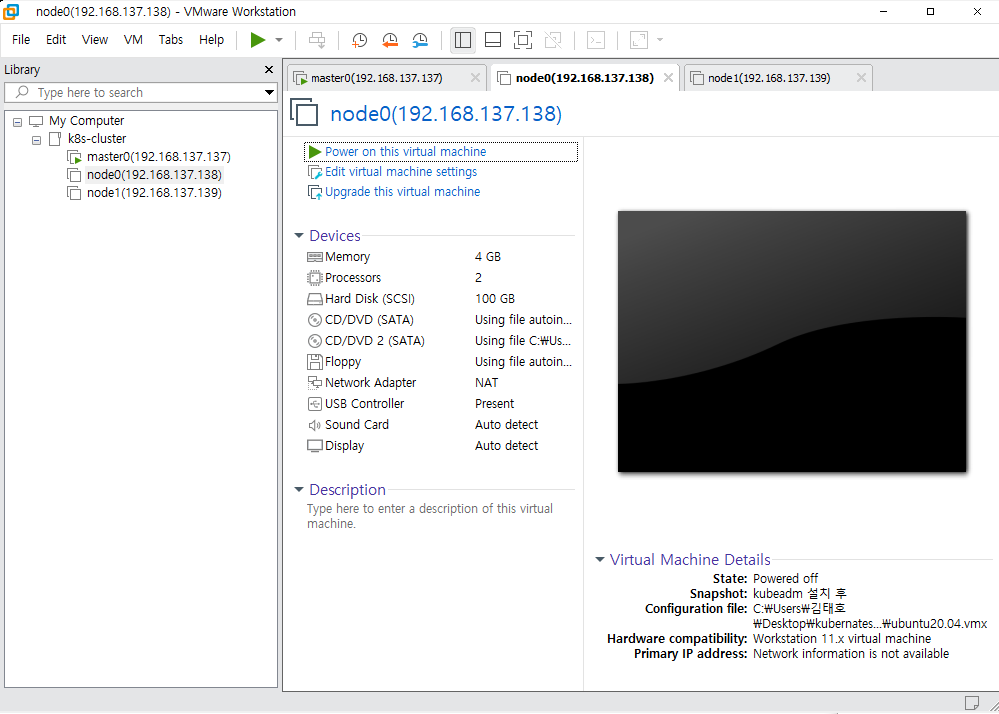The height and width of the screenshot is (714, 999).
Task: Close the Library panel
Action: [x=269, y=69]
